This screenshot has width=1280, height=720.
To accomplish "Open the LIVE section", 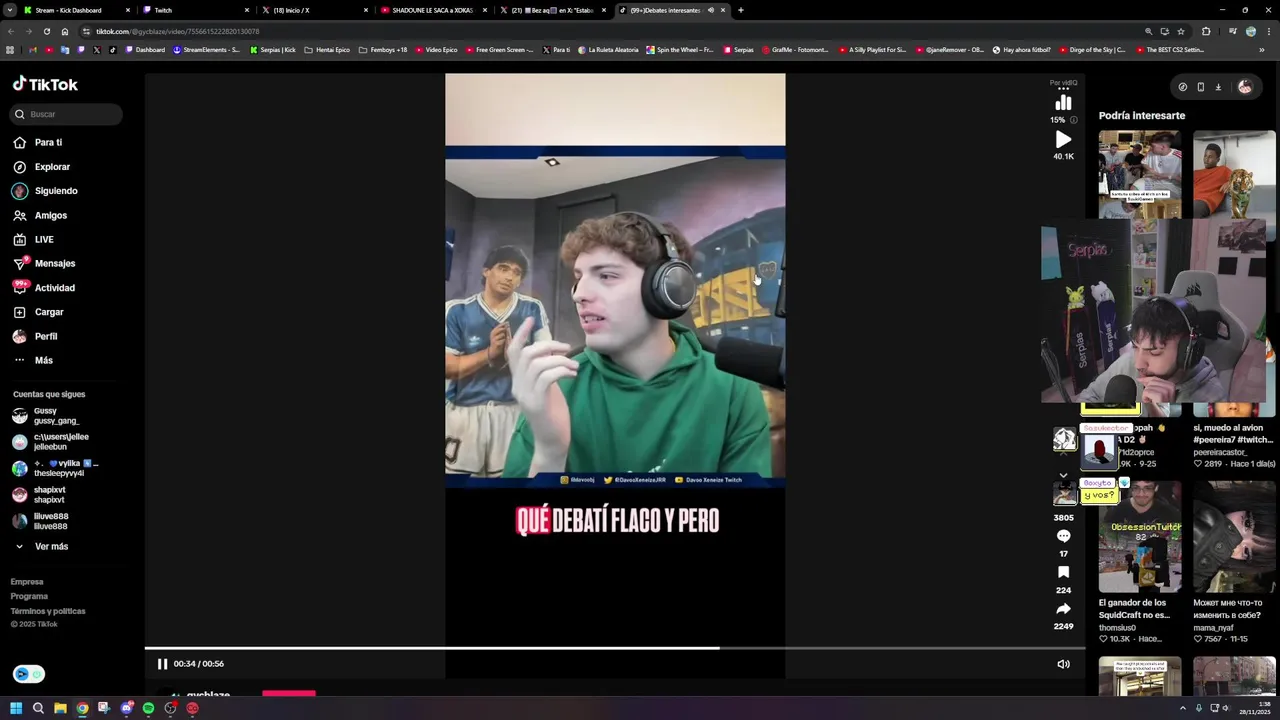I will pos(33,239).
